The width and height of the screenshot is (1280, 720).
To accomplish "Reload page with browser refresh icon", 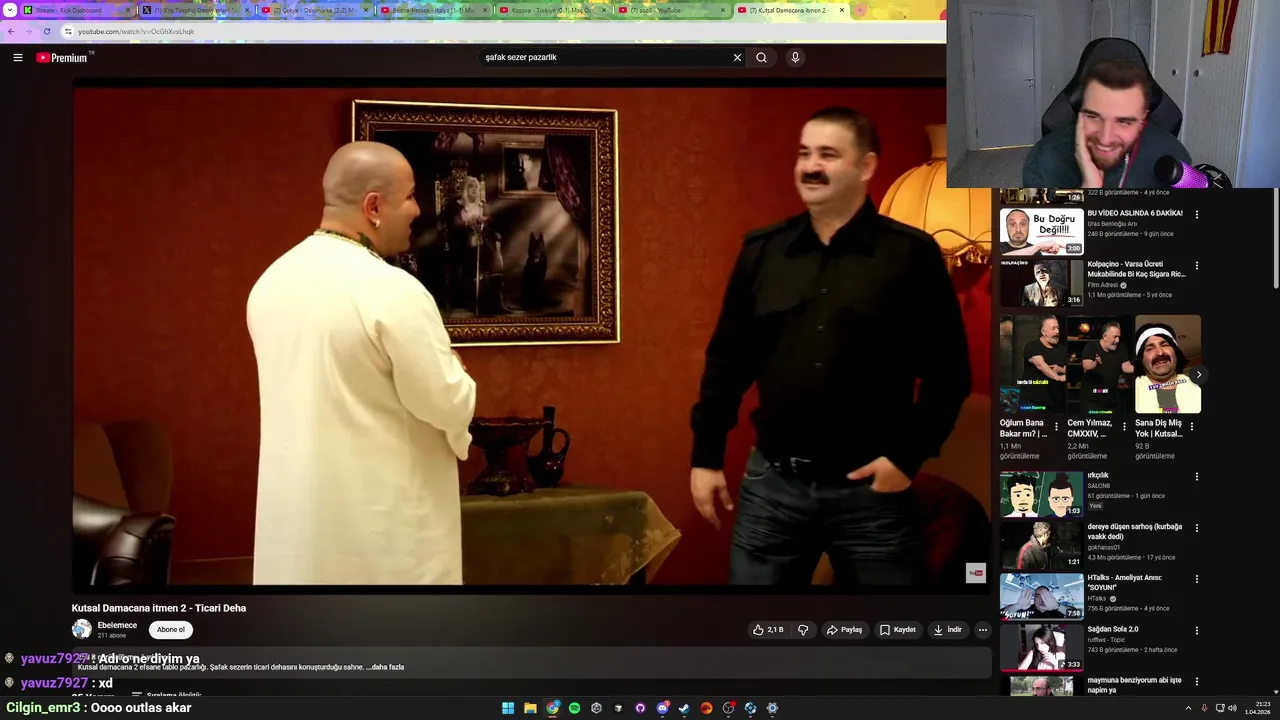I will tap(46, 31).
